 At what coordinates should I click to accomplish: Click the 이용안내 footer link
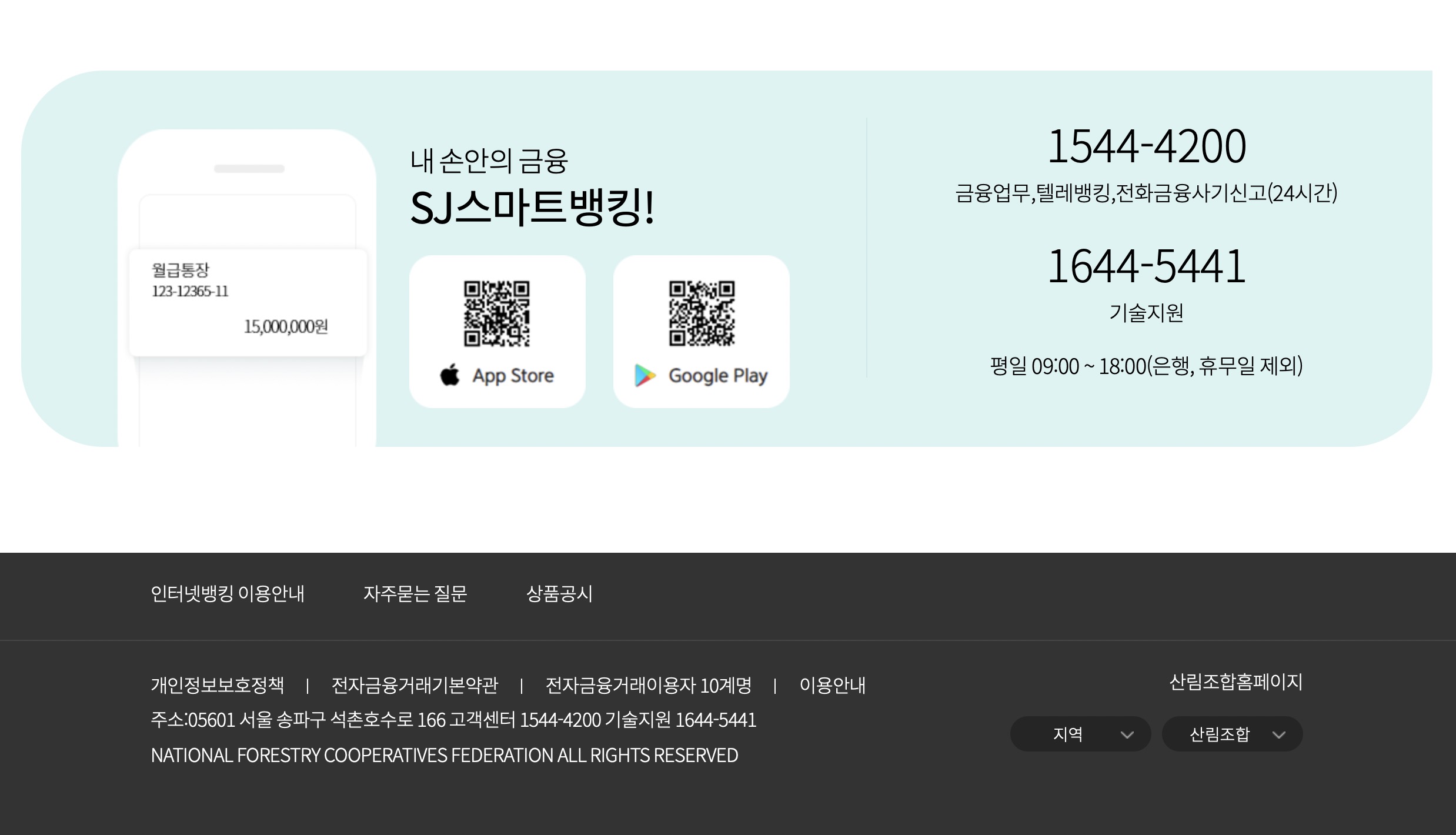832,685
